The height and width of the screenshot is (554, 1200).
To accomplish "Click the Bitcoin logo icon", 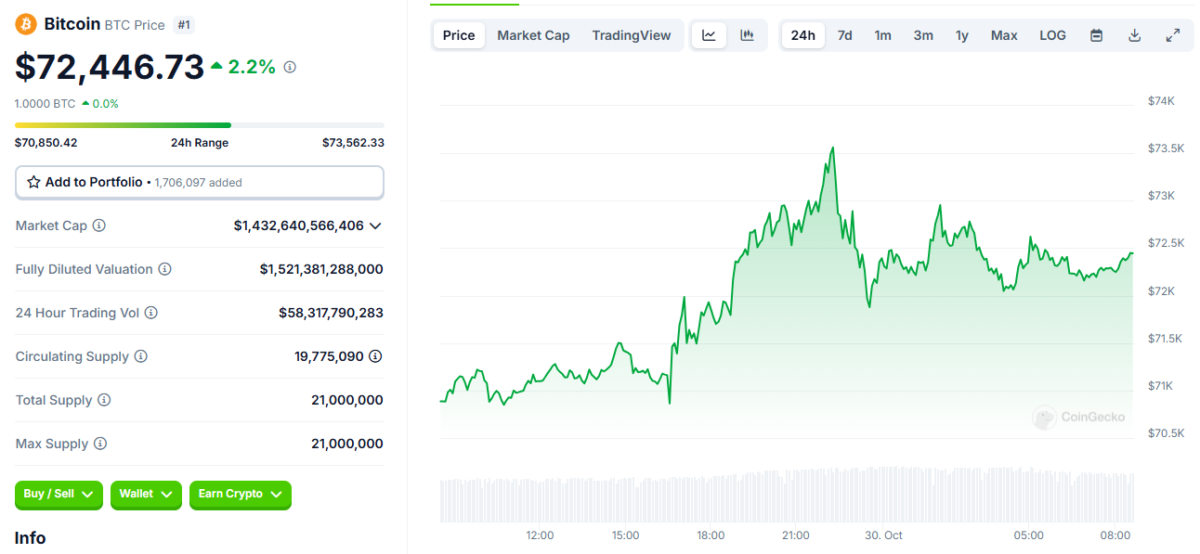I will point(26,24).
